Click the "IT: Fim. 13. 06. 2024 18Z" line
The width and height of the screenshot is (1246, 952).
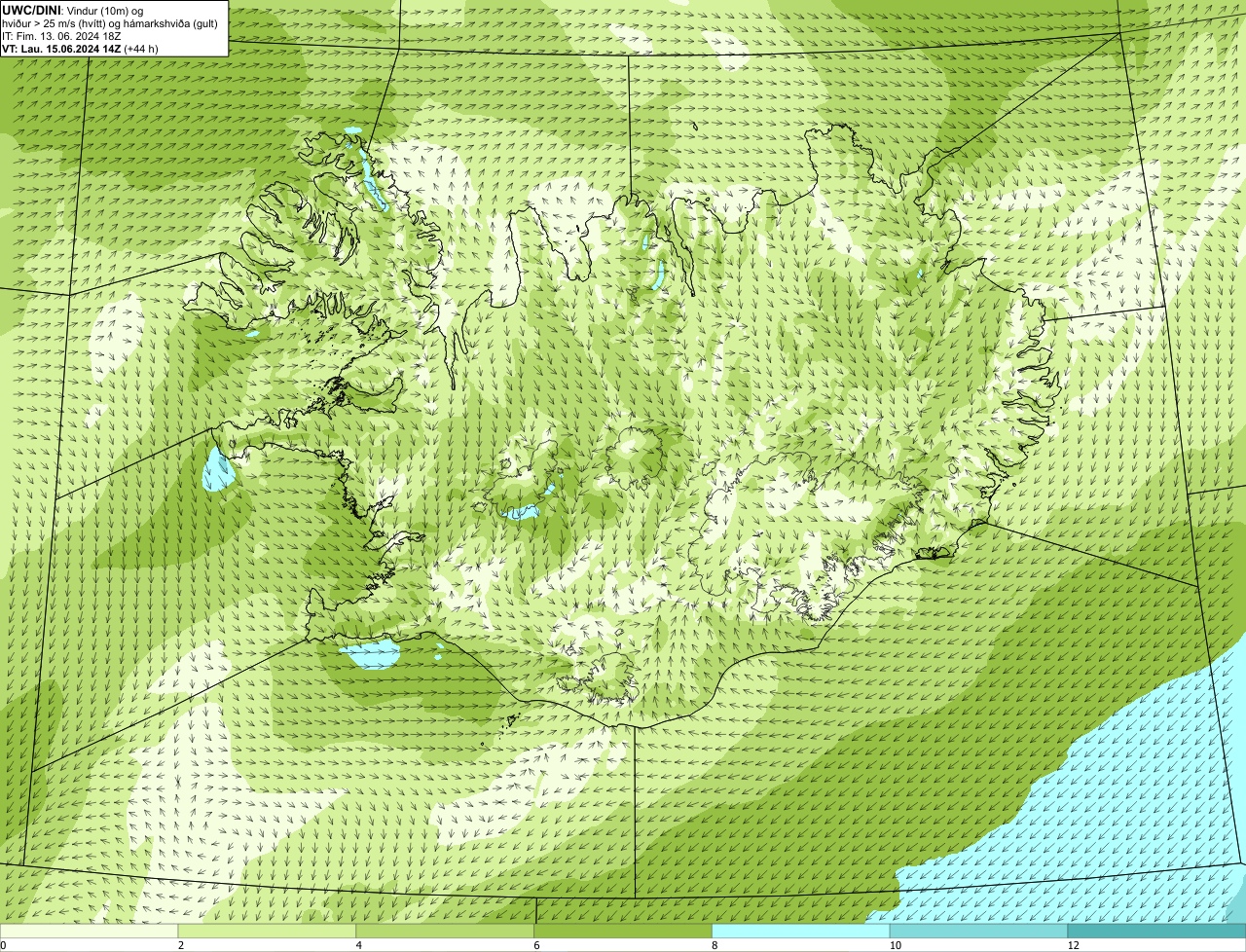pyautogui.click(x=61, y=35)
